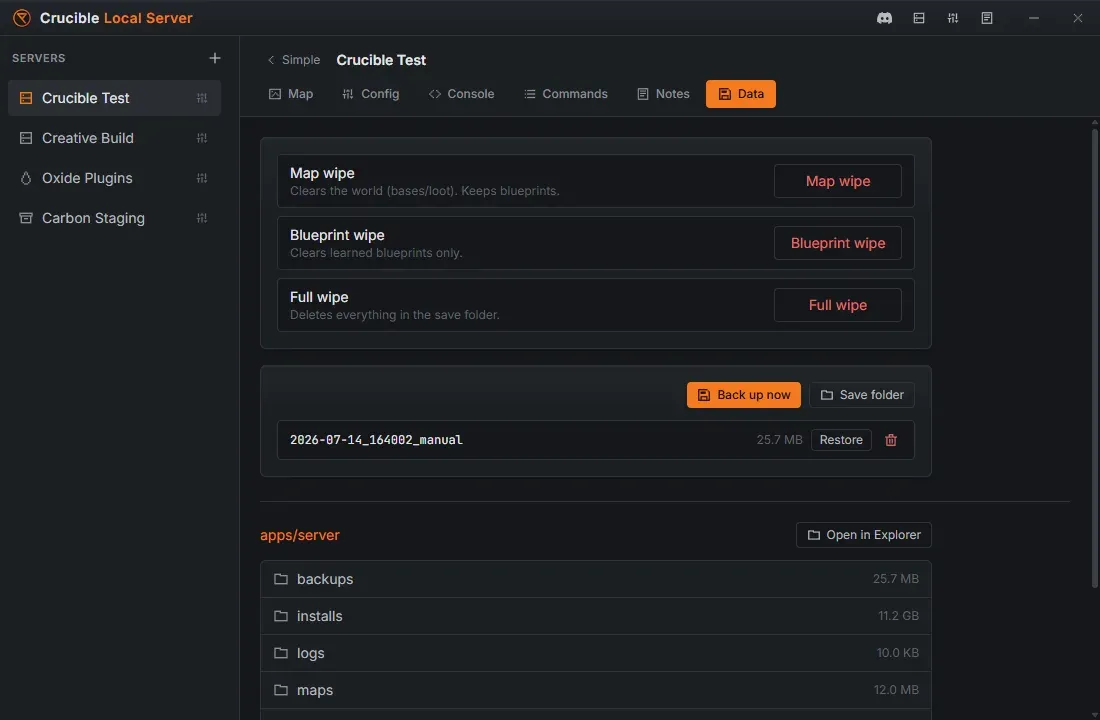Click the 12.0 MB maps size
Image resolution: width=1100 pixels, height=720 pixels.
coord(896,691)
